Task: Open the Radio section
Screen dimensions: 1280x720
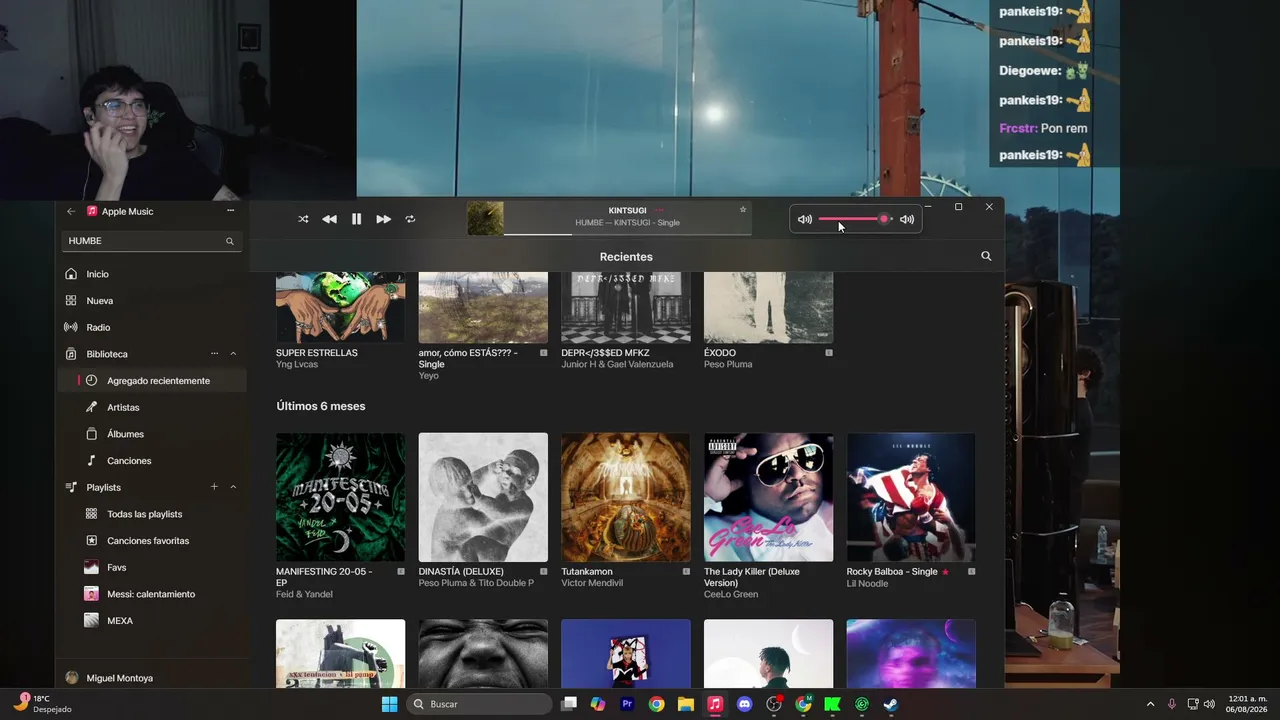Action: [x=150, y=327]
